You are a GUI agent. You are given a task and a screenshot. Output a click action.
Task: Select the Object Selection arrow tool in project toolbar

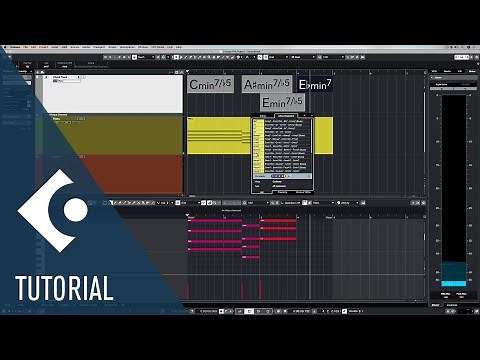click(x=176, y=57)
